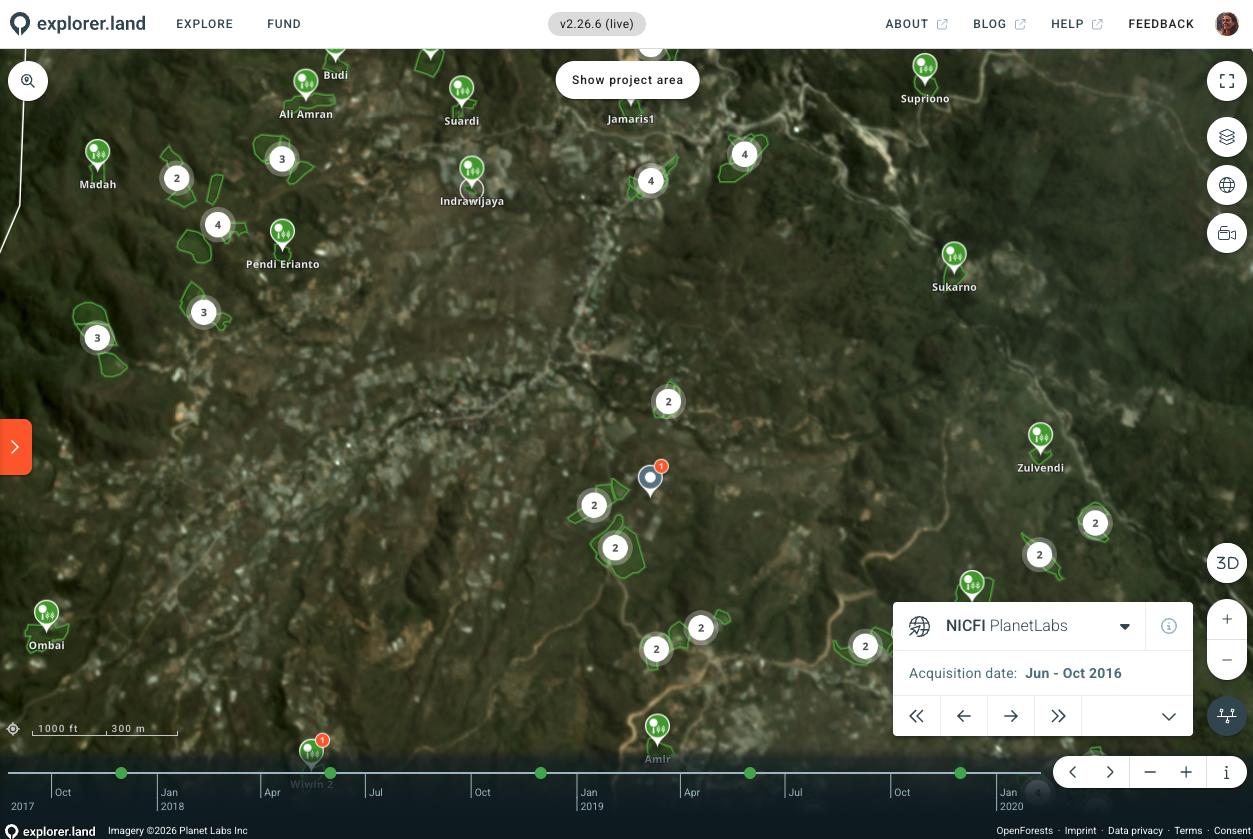Screen dimensions: 1253x839
Task: Select timeline dot between Apr and Jul 2018
Action: 330,773
